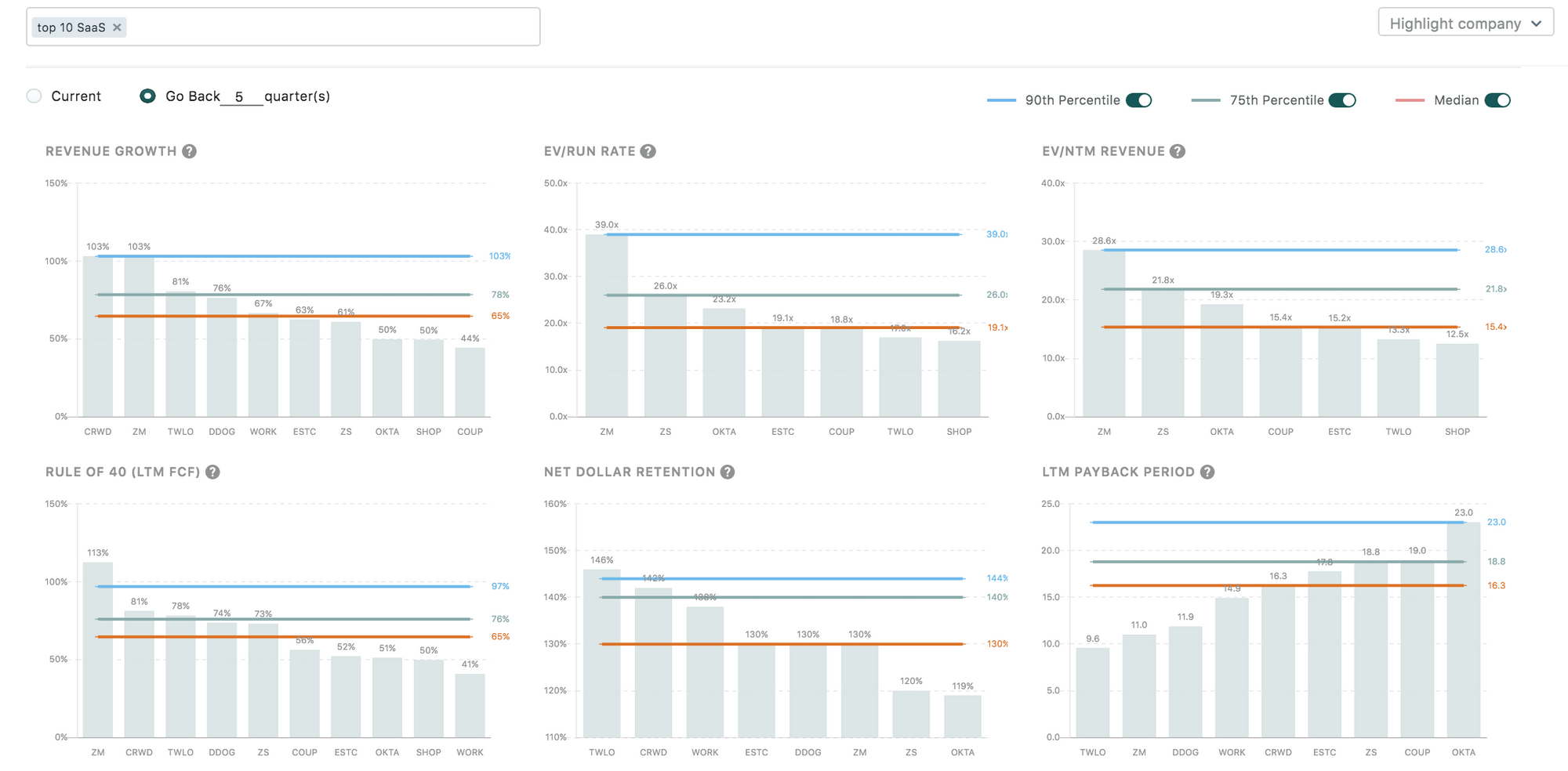Click the REVENUE GROWTH chart title
The height and width of the screenshot is (771, 1568).
coord(111,151)
